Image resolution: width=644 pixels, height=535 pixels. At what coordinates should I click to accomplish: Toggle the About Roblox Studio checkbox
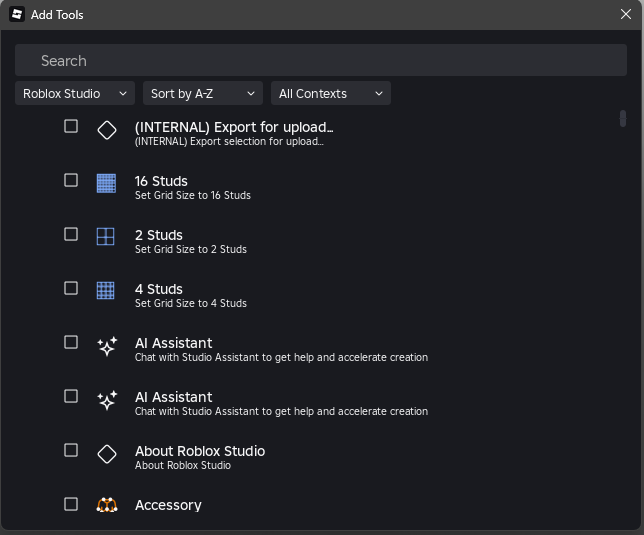click(x=71, y=450)
